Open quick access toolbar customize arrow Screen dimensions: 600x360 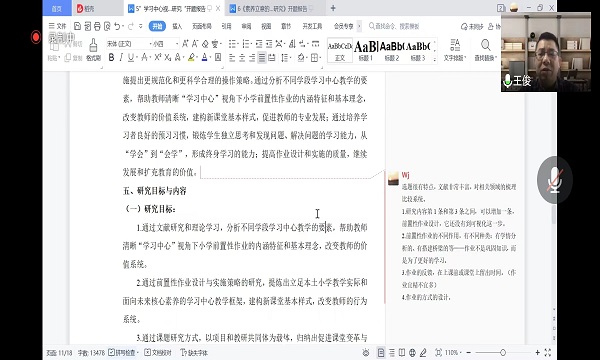141,26
